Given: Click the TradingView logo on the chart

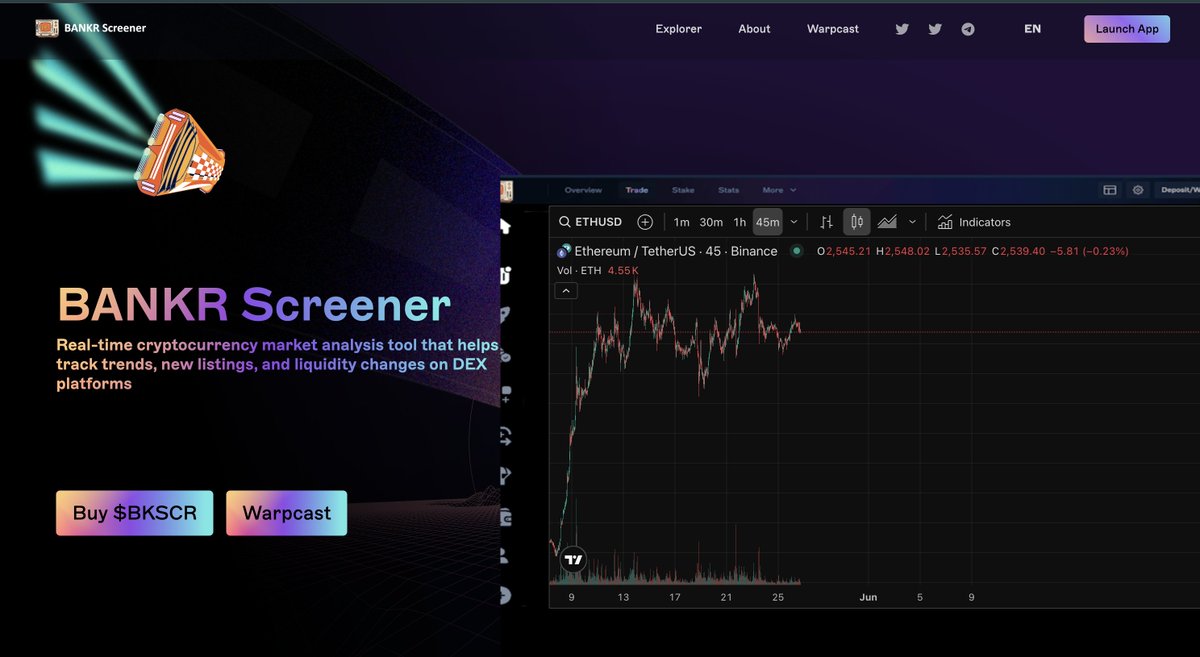Looking at the screenshot, I should [x=573, y=560].
